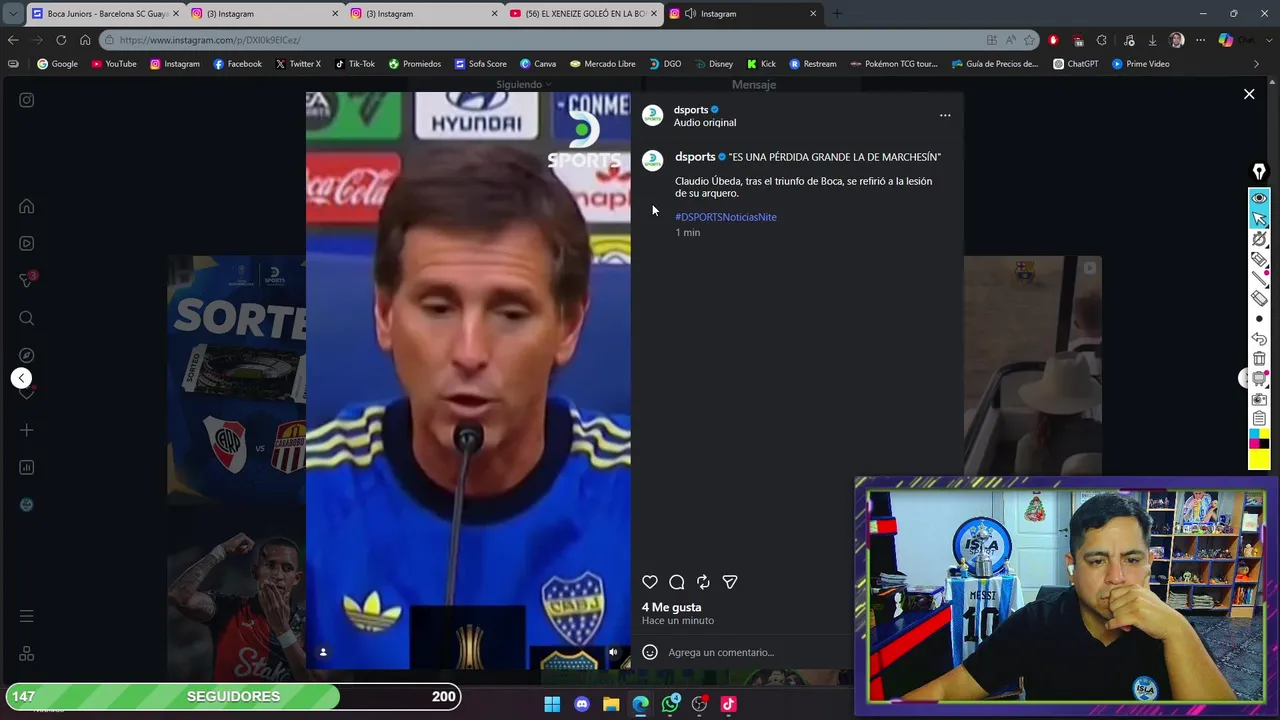Select the eraser tool in annotation bar

(1259, 299)
